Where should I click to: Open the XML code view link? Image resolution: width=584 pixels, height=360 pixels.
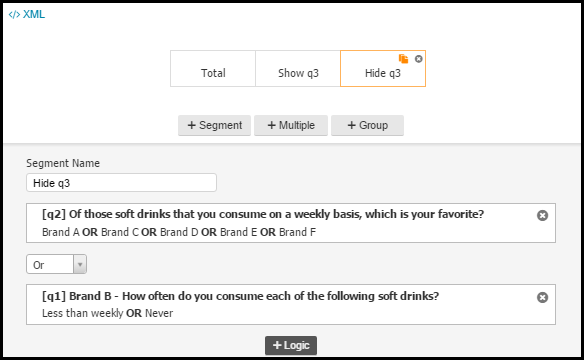27,14
